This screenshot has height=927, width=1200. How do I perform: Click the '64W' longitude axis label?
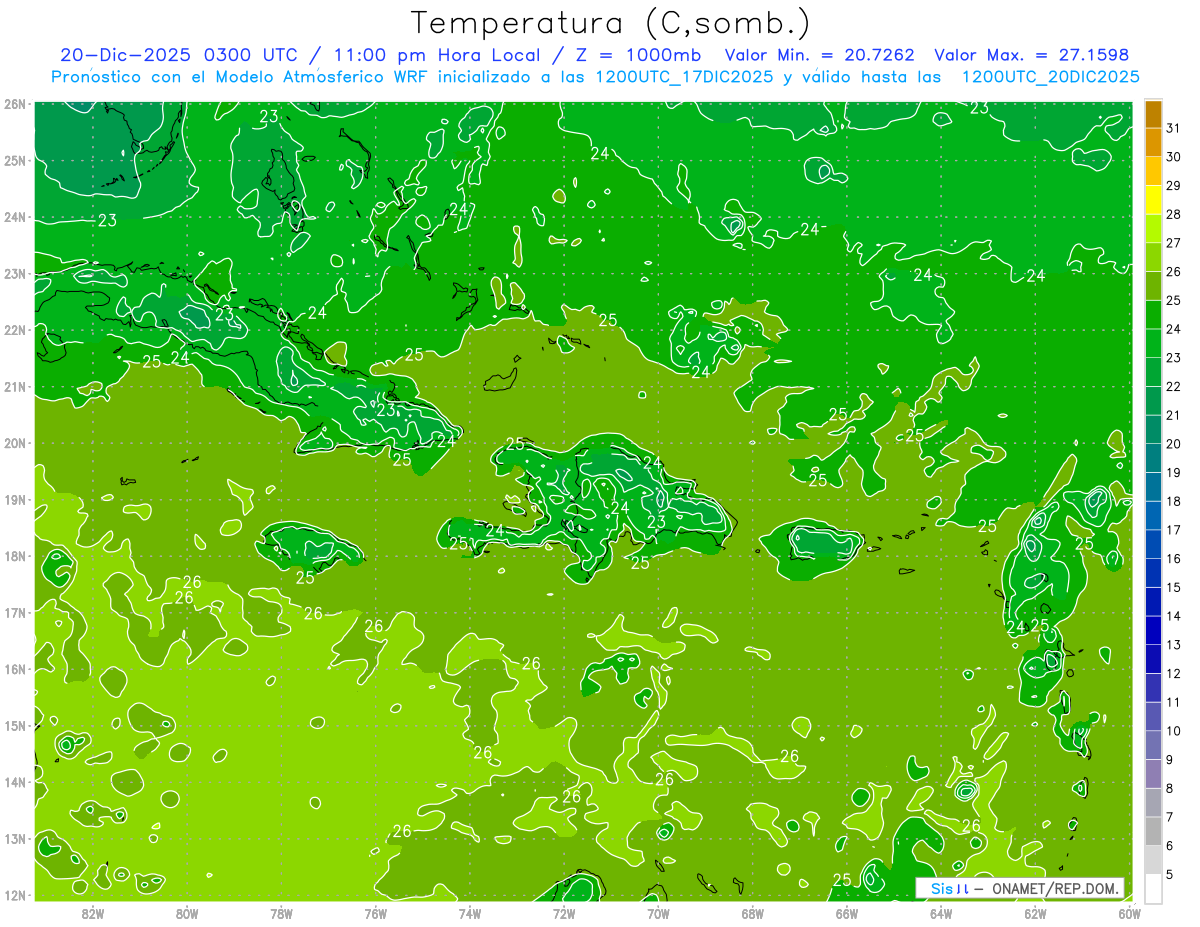point(941,913)
